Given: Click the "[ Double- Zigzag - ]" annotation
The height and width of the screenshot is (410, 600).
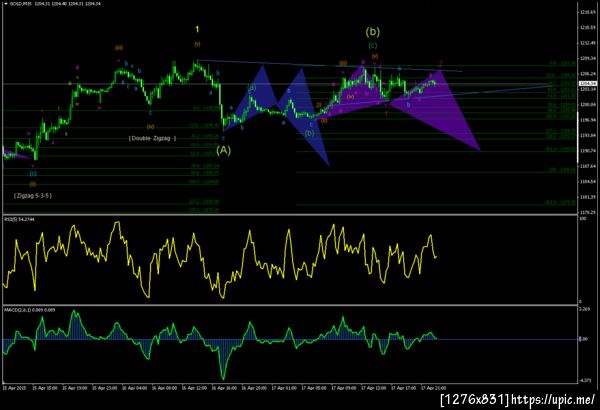Looking at the screenshot, I should (x=152, y=138).
